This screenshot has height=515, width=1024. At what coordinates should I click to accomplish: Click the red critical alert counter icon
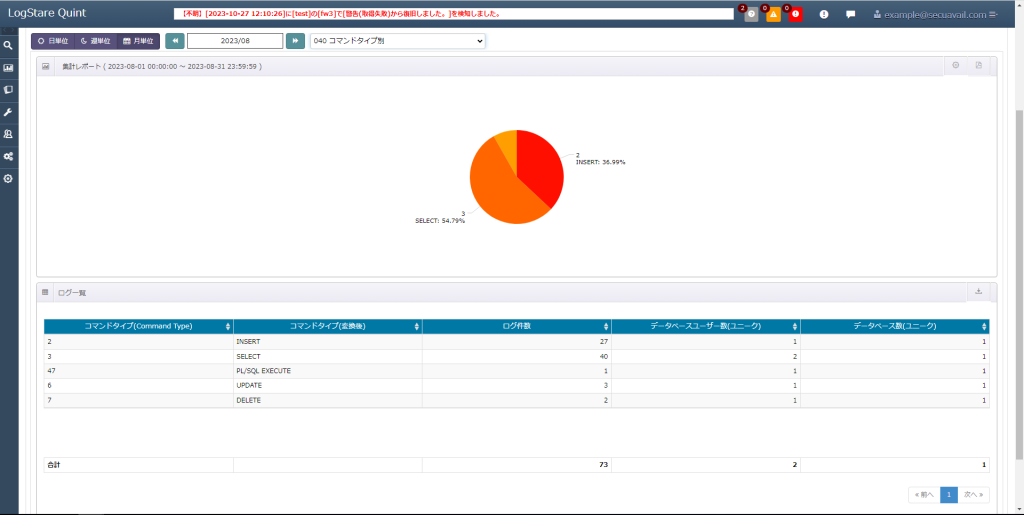click(795, 14)
